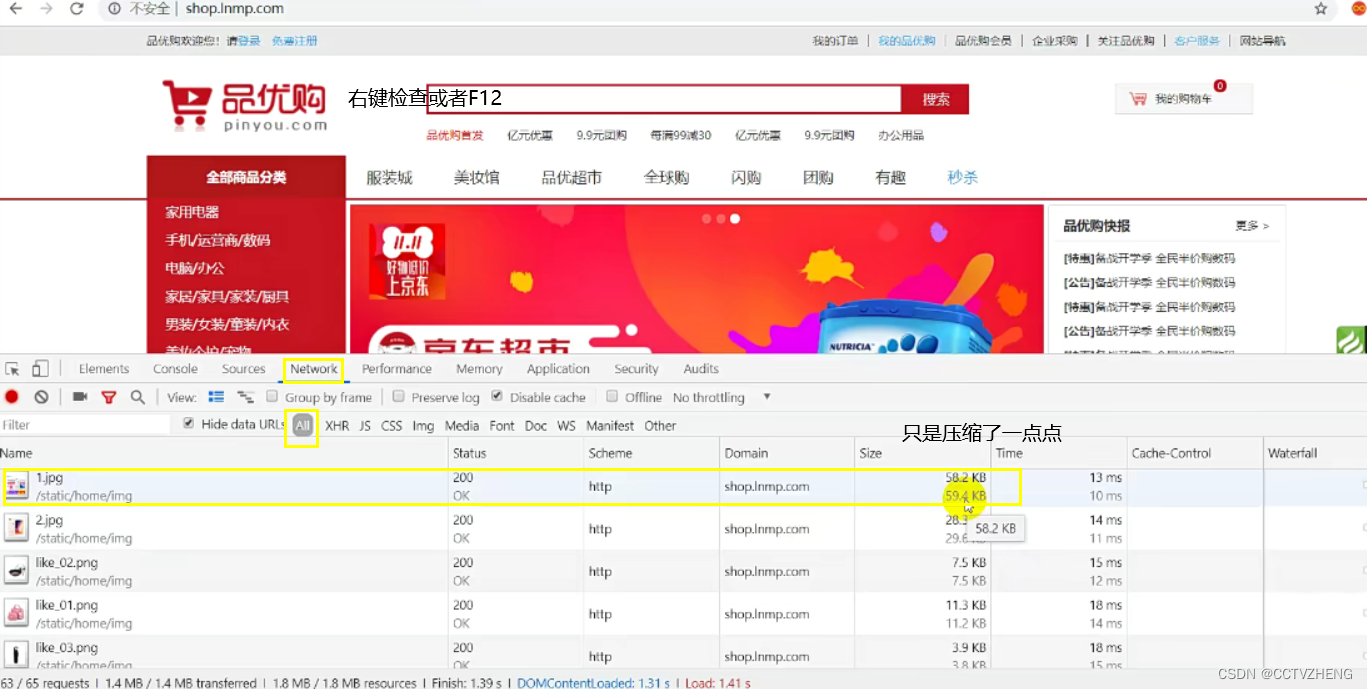The height and width of the screenshot is (689, 1367).
Task: Select 家用电器 category in sidebar
Action: click(x=192, y=212)
